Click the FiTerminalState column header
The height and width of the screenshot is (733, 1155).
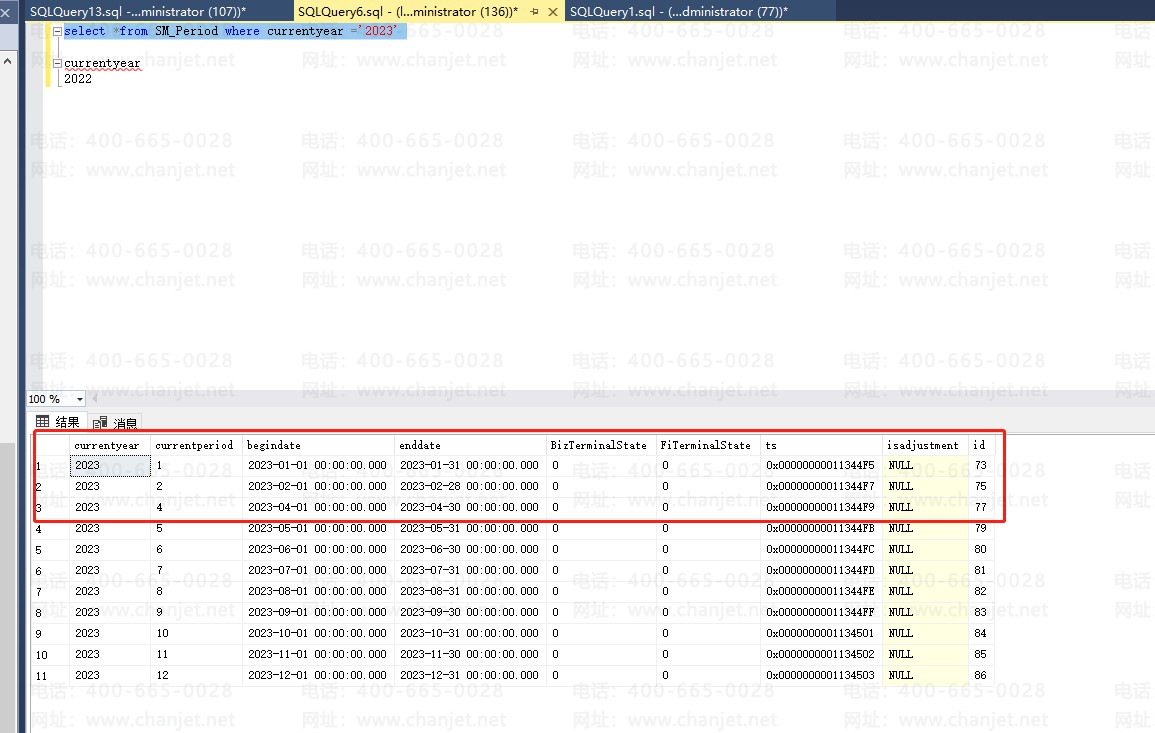pos(708,445)
